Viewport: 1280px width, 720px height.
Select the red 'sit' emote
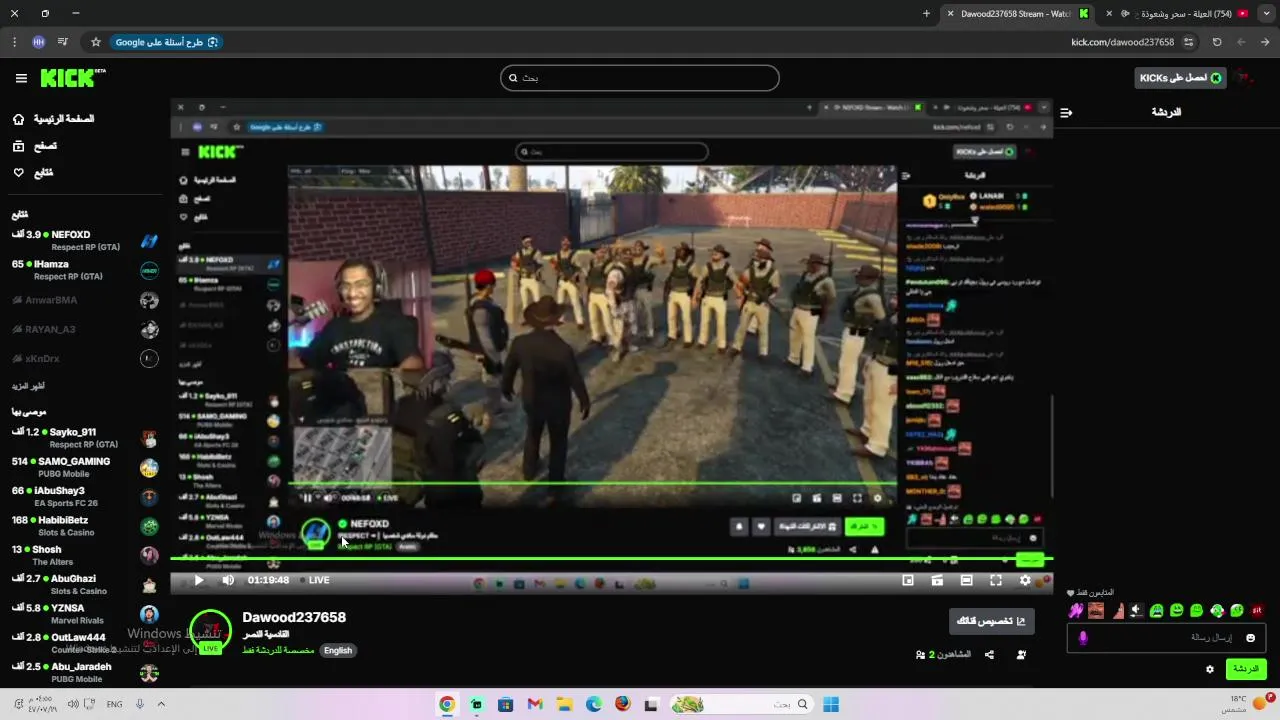coord(1257,610)
